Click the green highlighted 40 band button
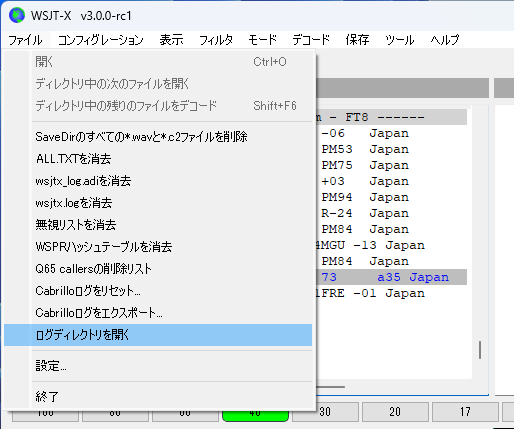514x429 pixels. (255, 415)
